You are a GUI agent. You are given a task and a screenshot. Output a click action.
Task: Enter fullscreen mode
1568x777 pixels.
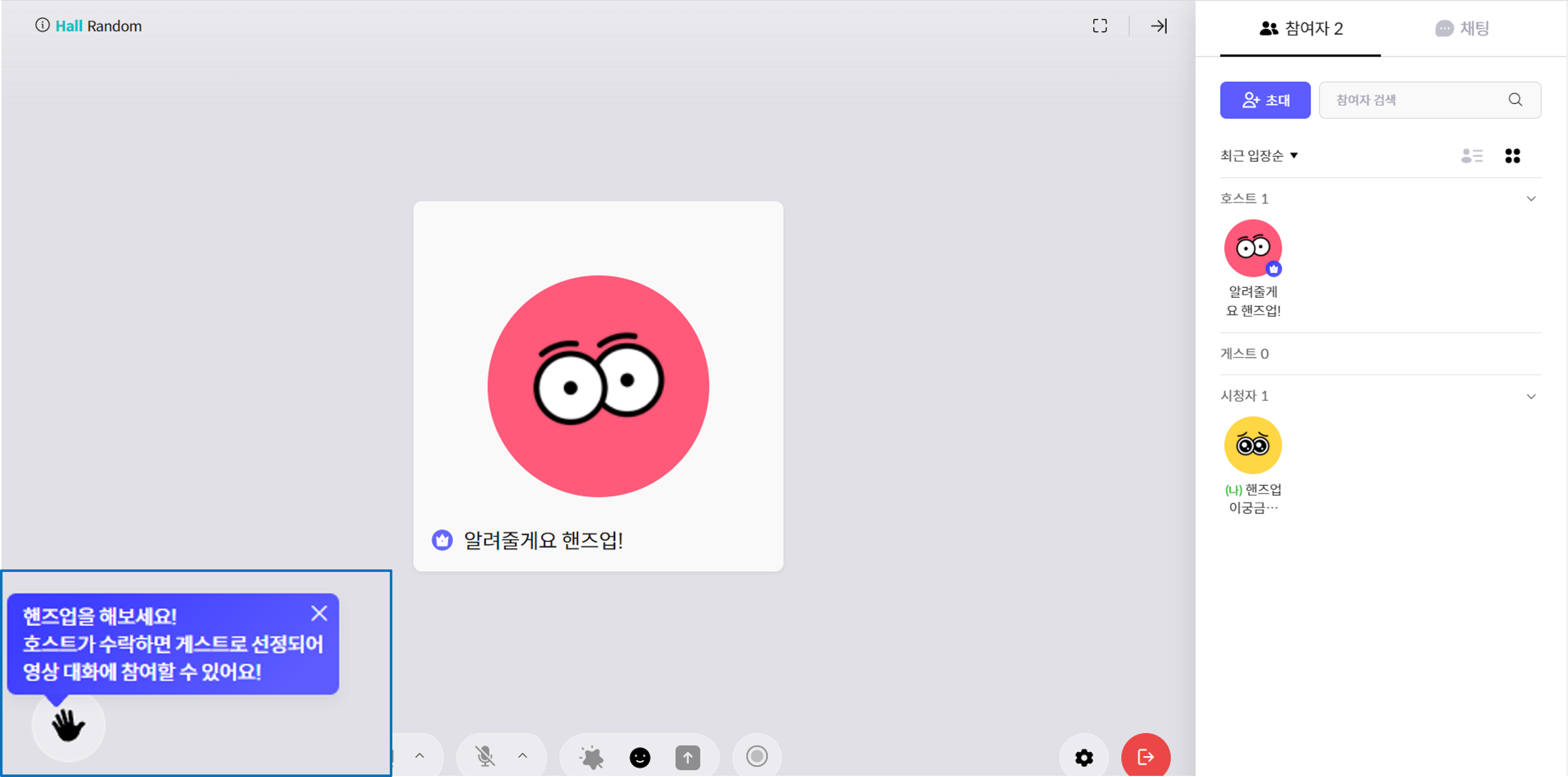click(1099, 26)
